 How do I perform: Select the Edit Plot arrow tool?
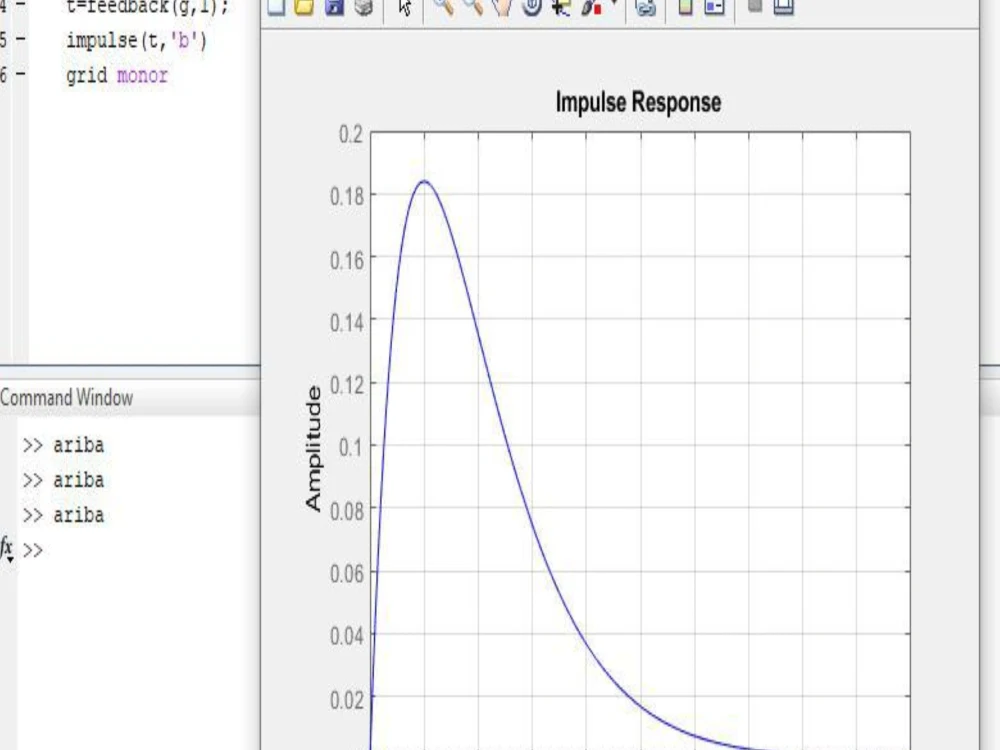(405, 6)
